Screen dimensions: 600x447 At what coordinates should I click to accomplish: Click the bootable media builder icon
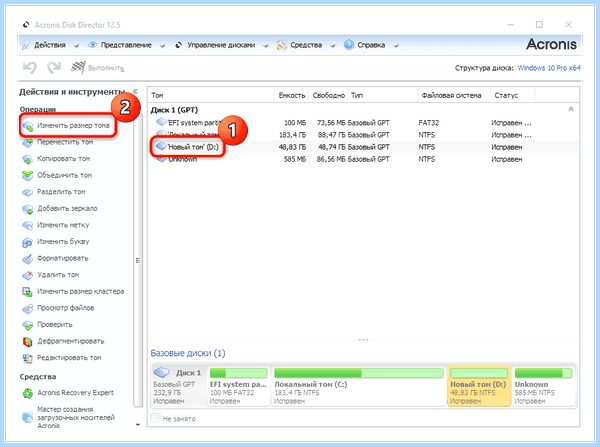28,418
